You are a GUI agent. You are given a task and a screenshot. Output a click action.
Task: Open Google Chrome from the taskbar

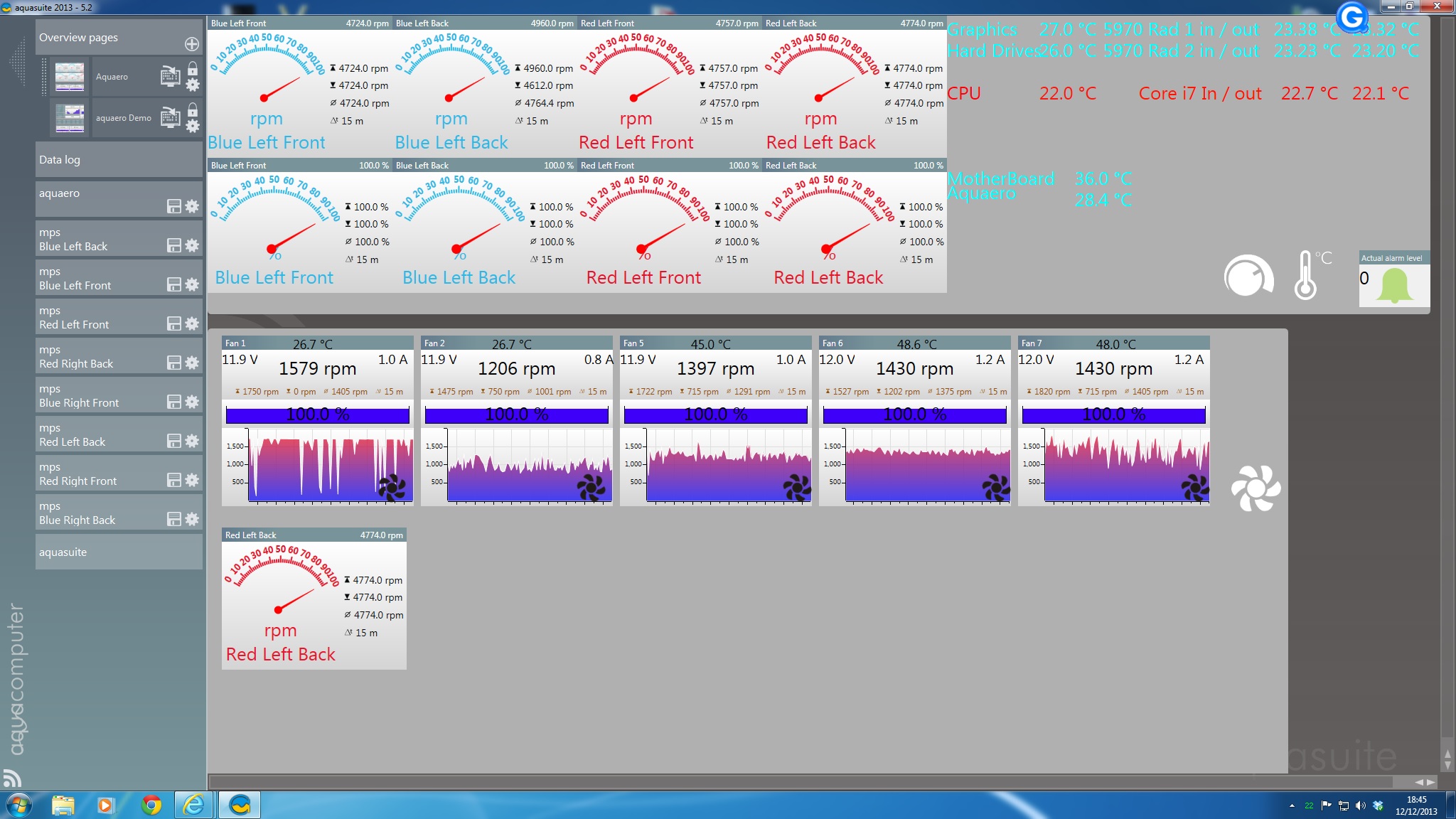(151, 805)
